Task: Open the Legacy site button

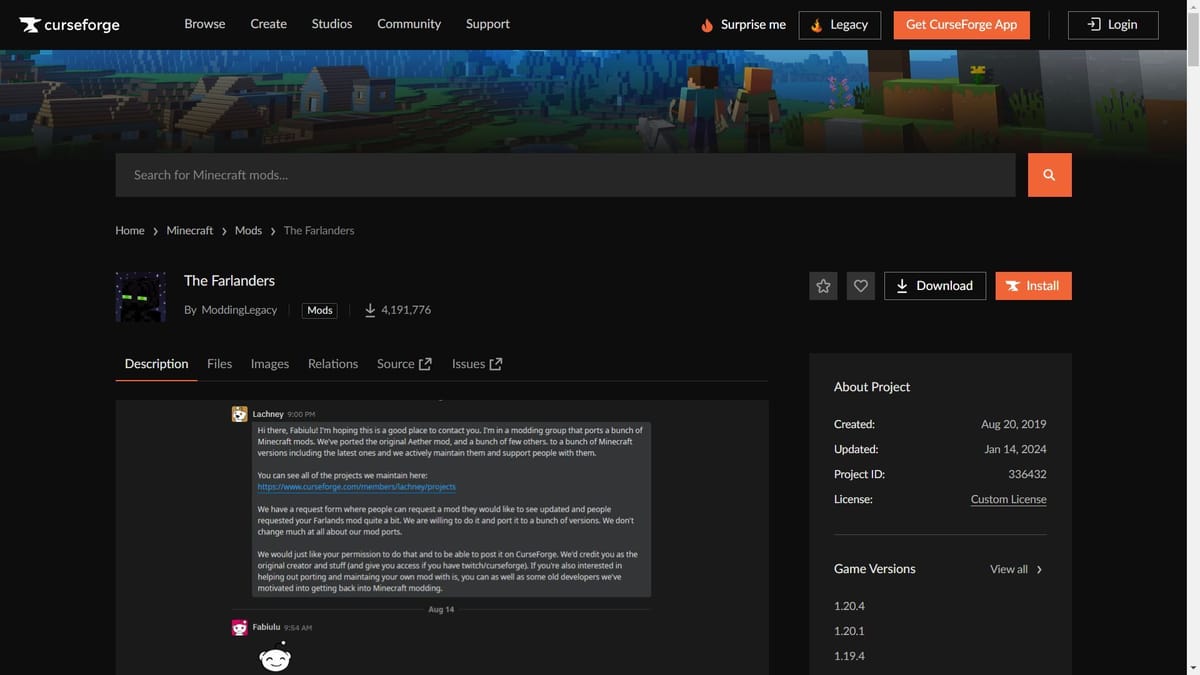Action: (839, 25)
